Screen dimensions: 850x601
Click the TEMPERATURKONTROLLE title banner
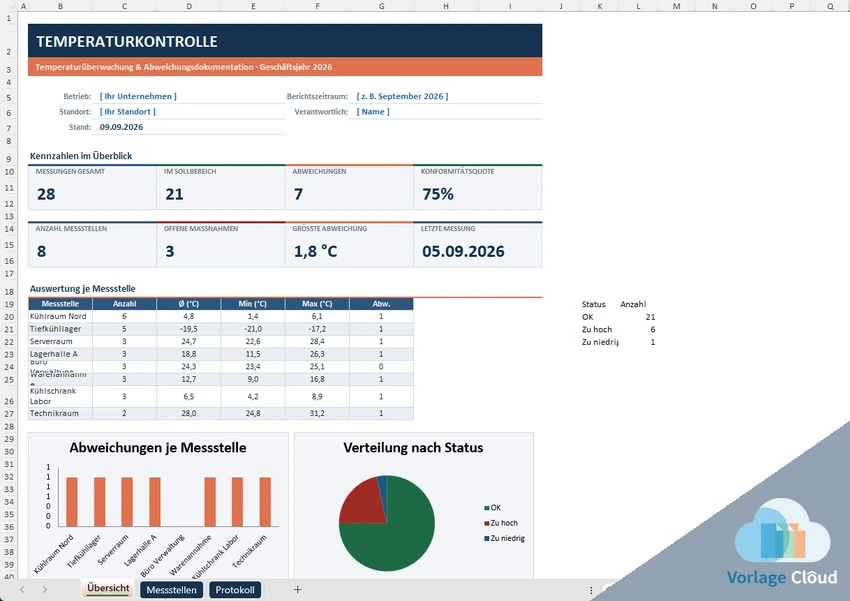(x=285, y=41)
